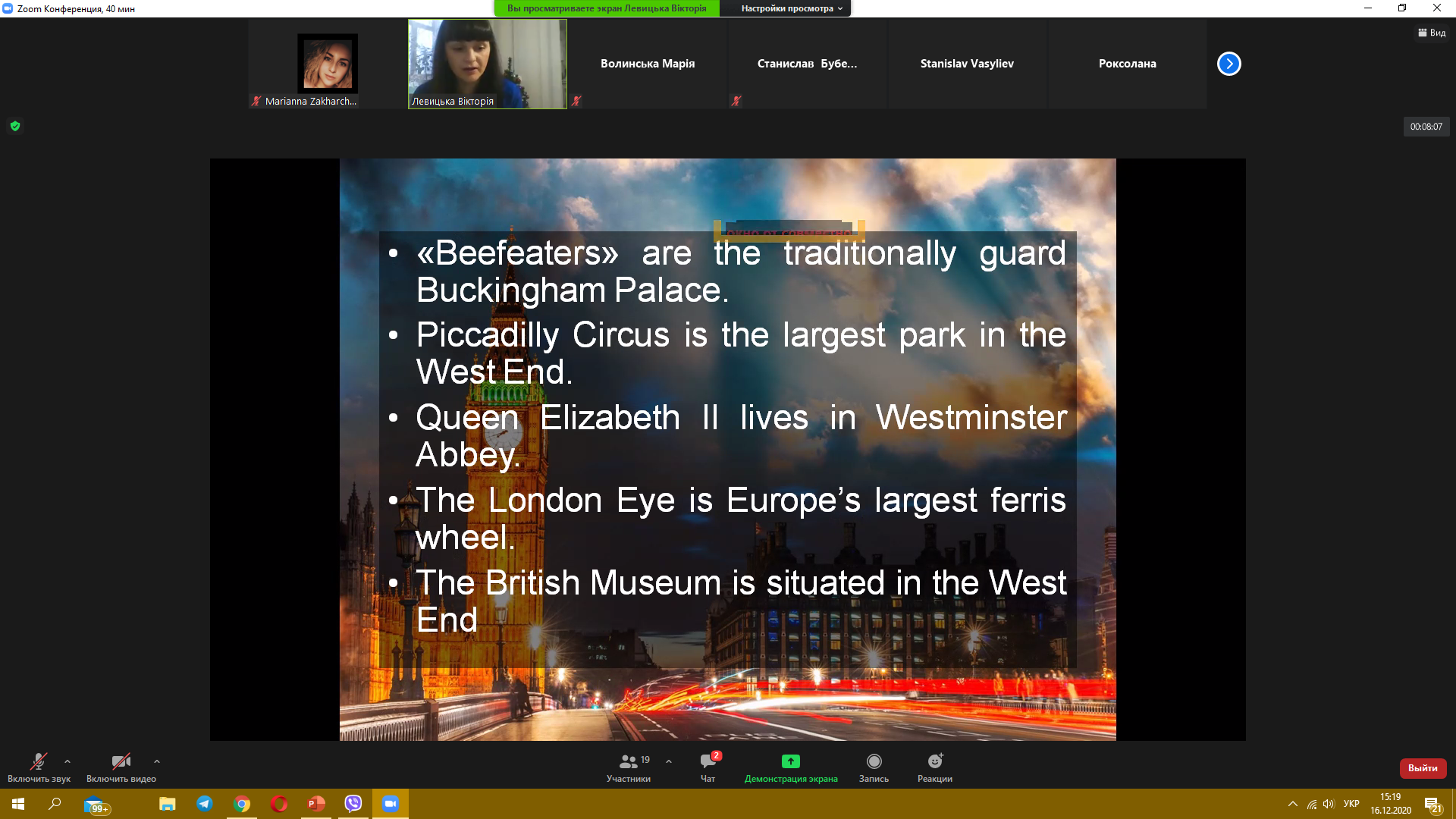1456x819 pixels.
Task: Unmute the microphone with Включить звук
Action: pos(38,761)
